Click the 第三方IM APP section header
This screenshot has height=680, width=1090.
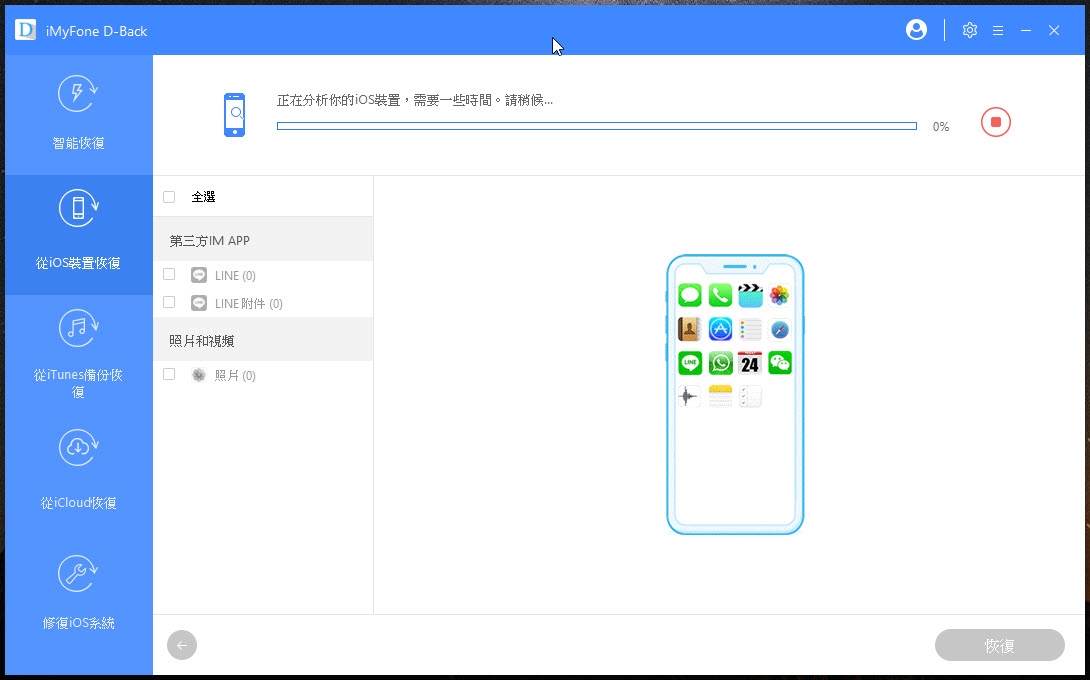[263, 240]
